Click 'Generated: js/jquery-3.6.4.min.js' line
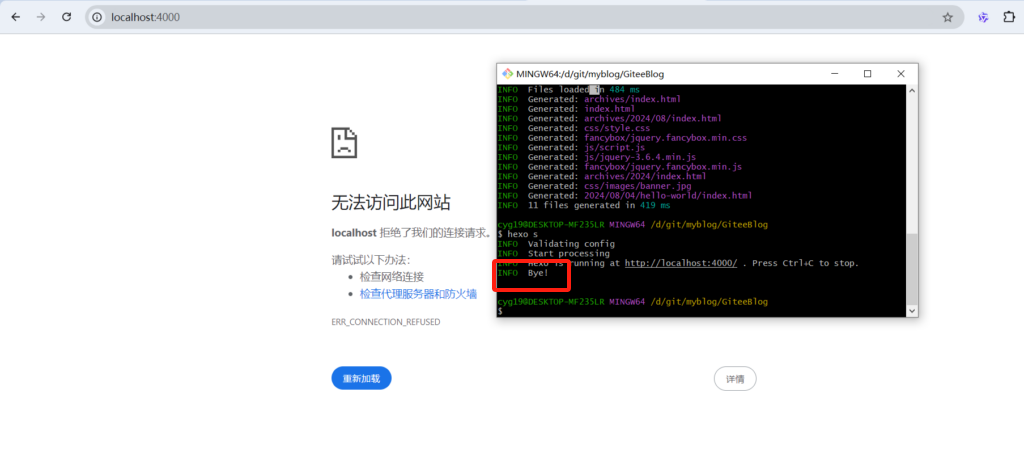Screen dimensions: 1024x473 597,157
